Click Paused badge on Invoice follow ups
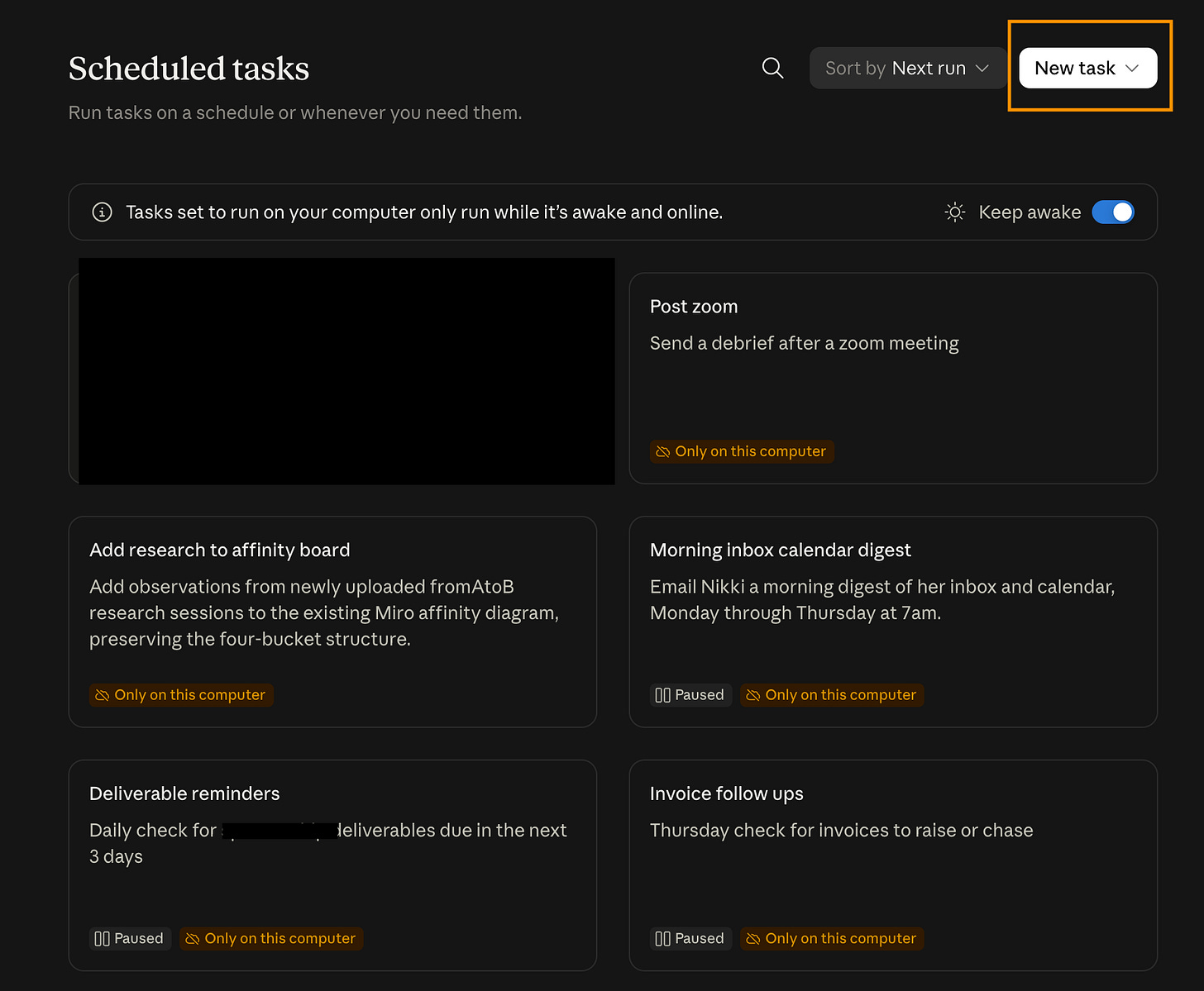This screenshot has width=1204, height=991. pyautogui.click(x=690, y=938)
